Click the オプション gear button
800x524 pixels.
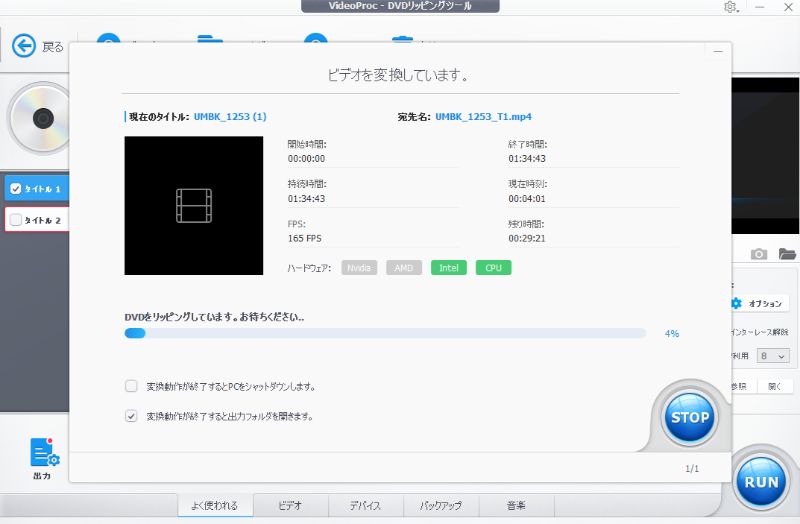(759, 303)
